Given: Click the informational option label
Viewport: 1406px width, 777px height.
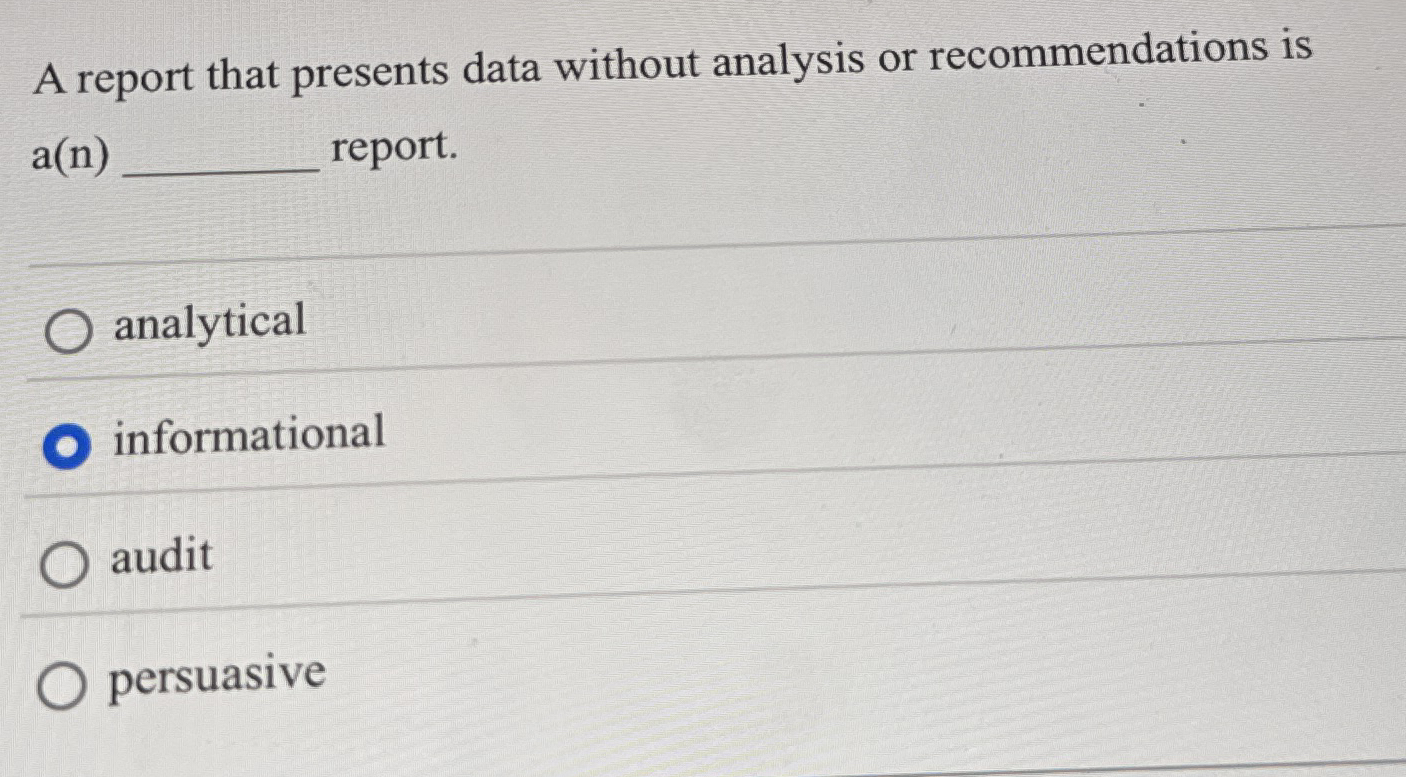Looking at the screenshot, I should click(248, 436).
